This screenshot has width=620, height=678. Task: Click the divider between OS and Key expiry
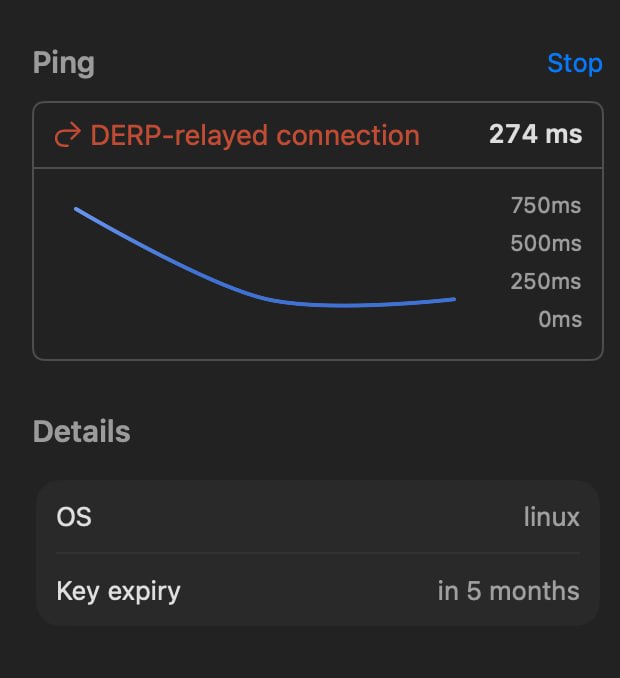click(x=318, y=553)
